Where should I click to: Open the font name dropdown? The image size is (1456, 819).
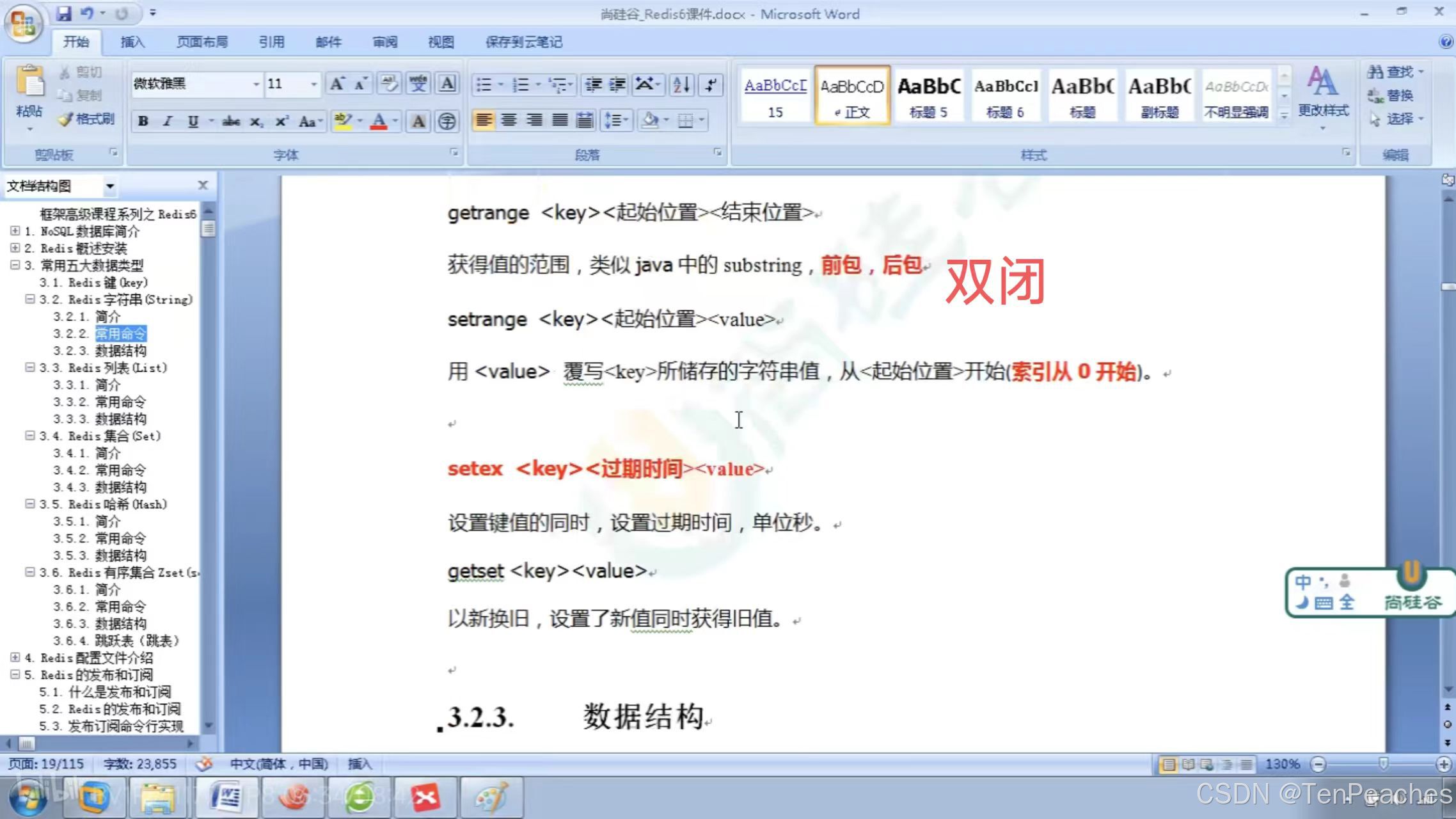pos(256,84)
